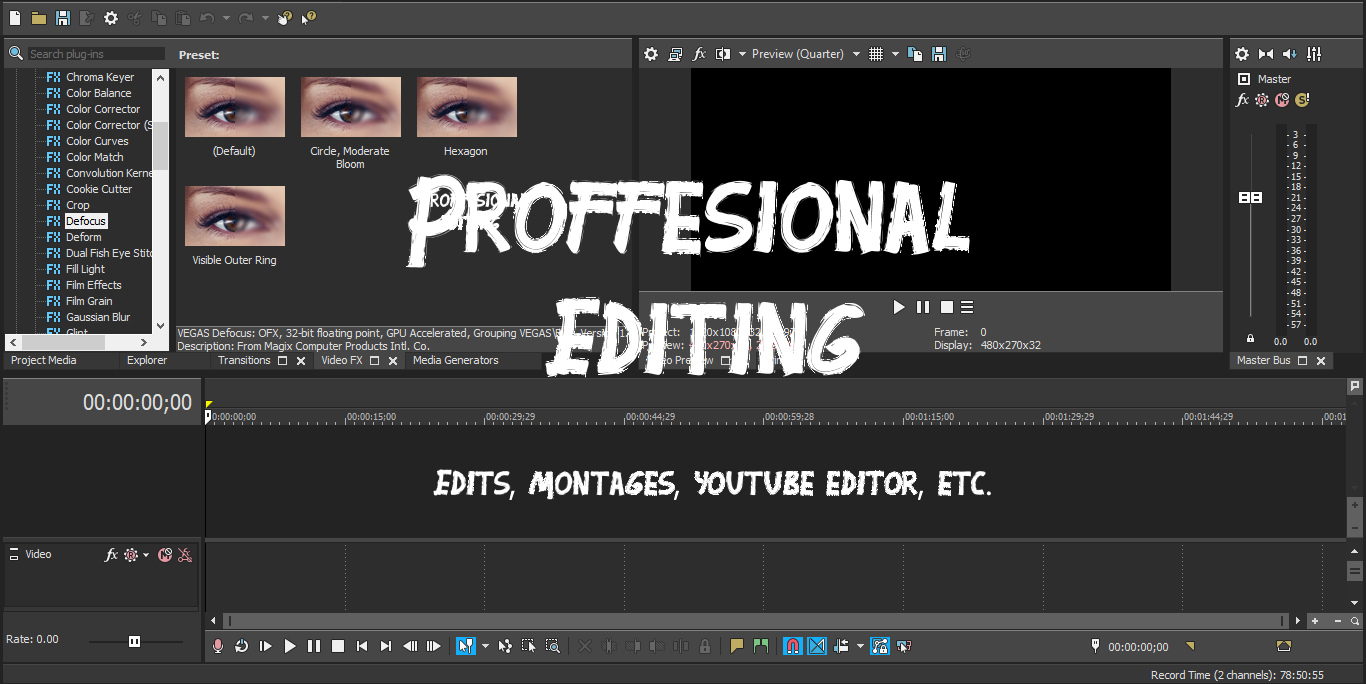Show the grid overlay in the preview

point(875,53)
